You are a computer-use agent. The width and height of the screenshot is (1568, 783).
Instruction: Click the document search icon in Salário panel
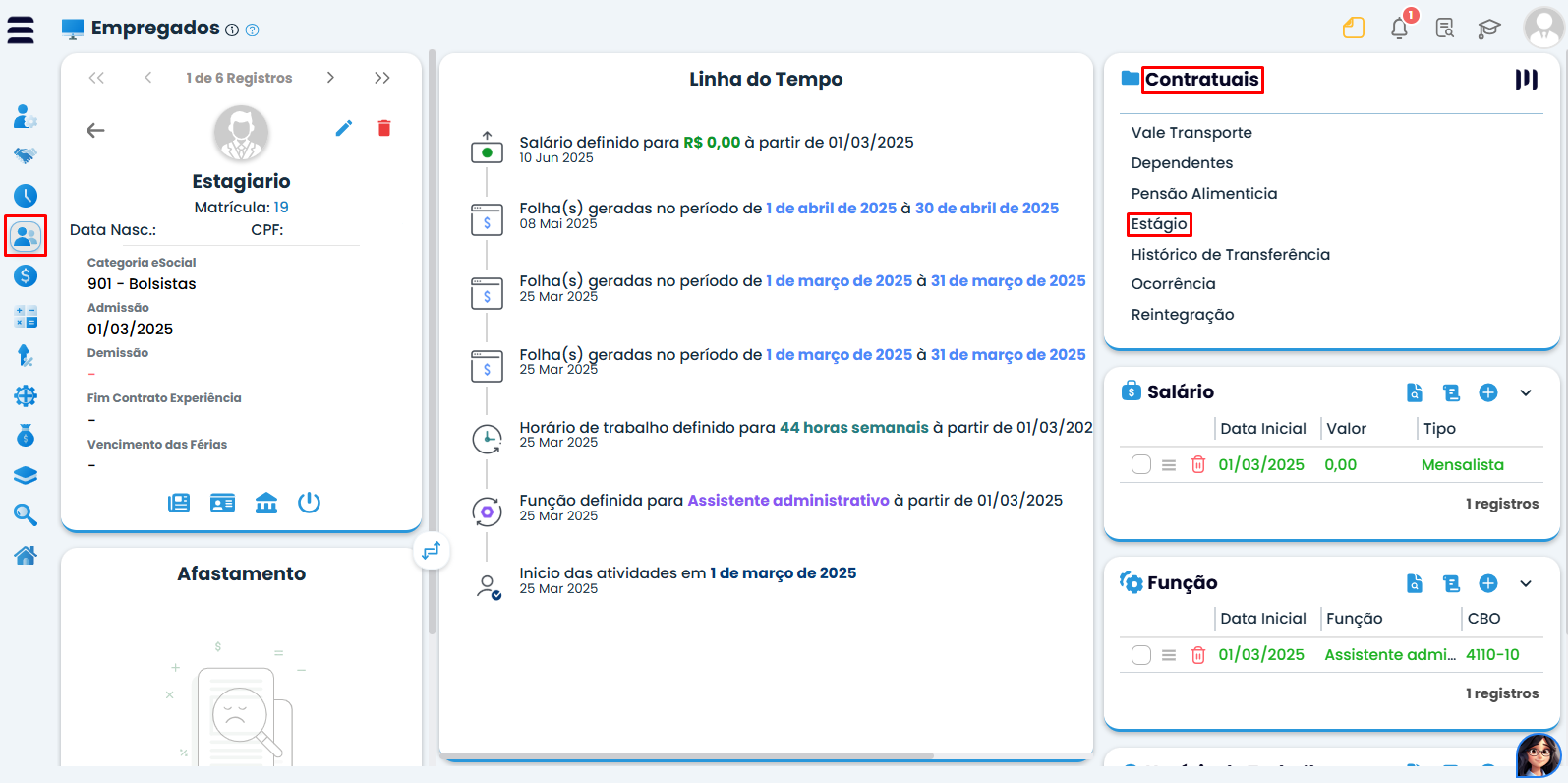click(x=1415, y=392)
